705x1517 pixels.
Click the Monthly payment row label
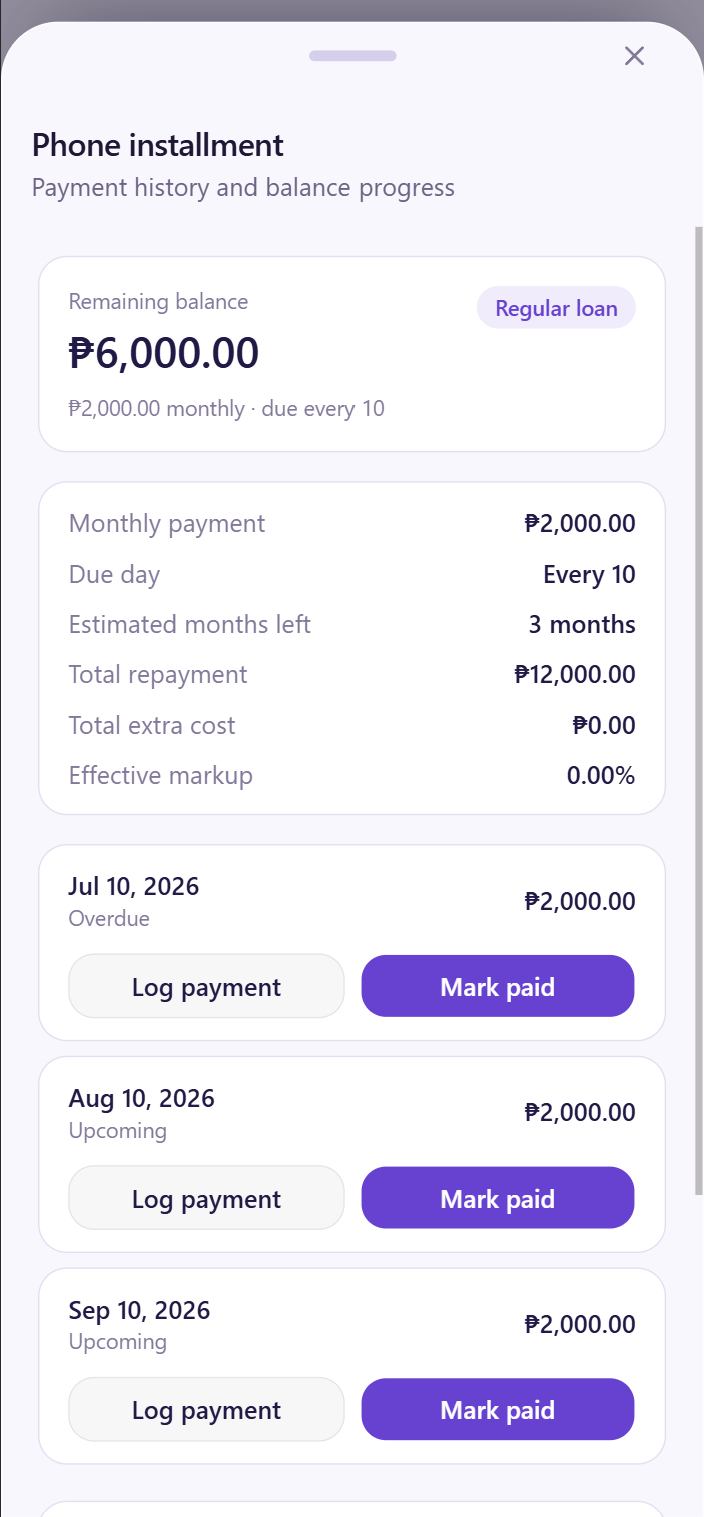(x=167, y=523)
